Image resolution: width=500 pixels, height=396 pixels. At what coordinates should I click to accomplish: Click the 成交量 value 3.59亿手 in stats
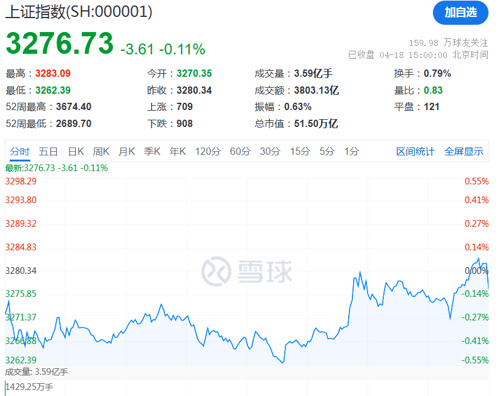313,73
